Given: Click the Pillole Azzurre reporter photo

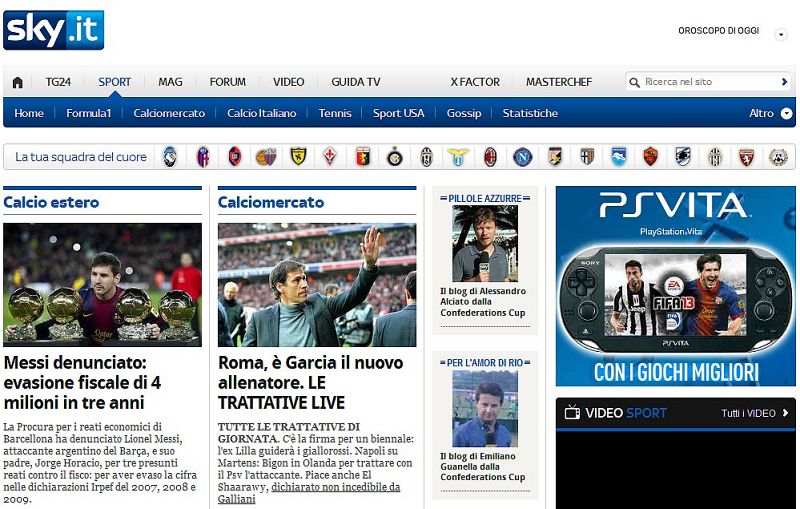Looking at the screenshot, I should 485,243.
